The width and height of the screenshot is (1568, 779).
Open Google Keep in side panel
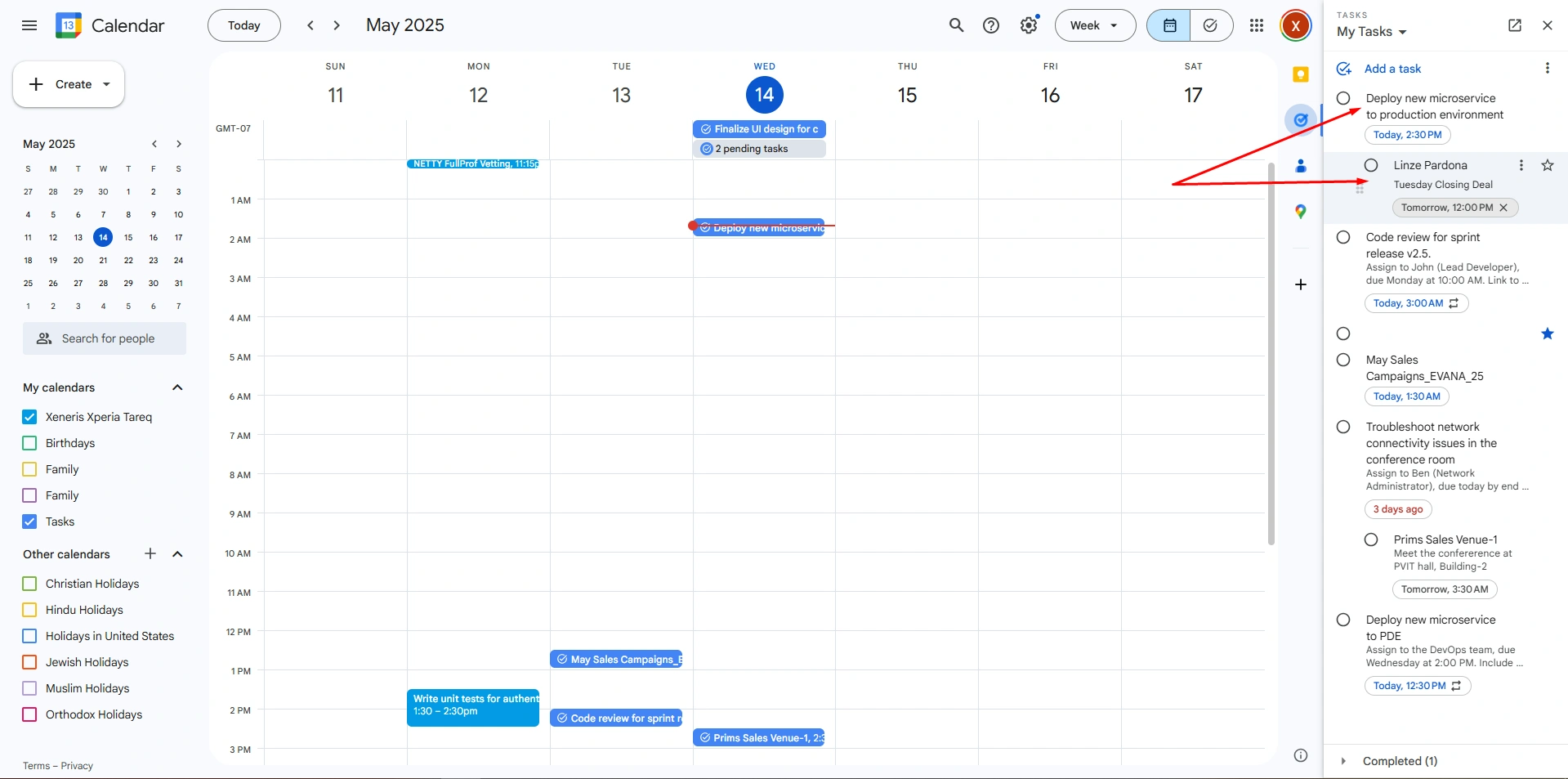point(1301,75)
